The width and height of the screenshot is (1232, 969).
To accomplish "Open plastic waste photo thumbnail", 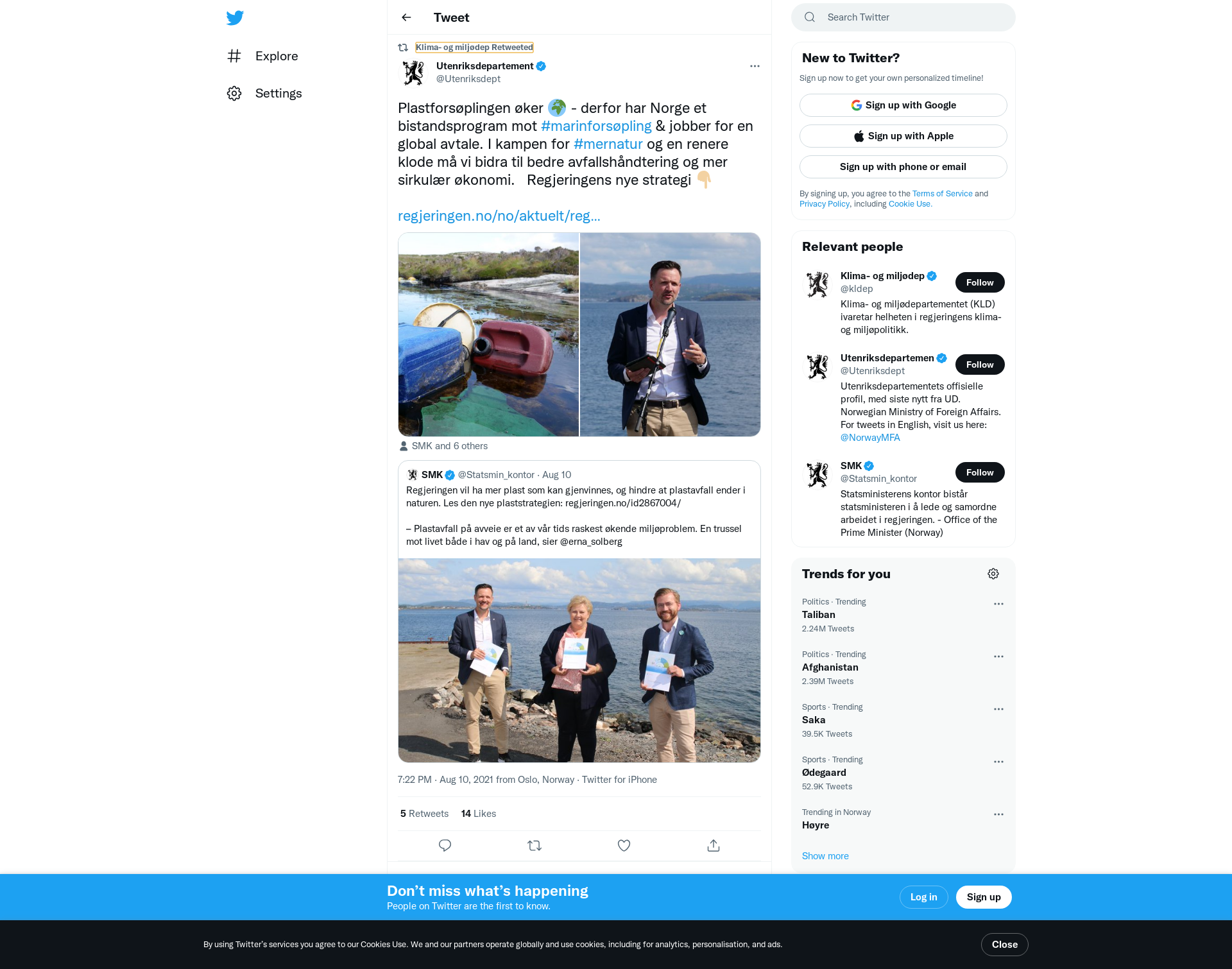I will coord(488,334).
